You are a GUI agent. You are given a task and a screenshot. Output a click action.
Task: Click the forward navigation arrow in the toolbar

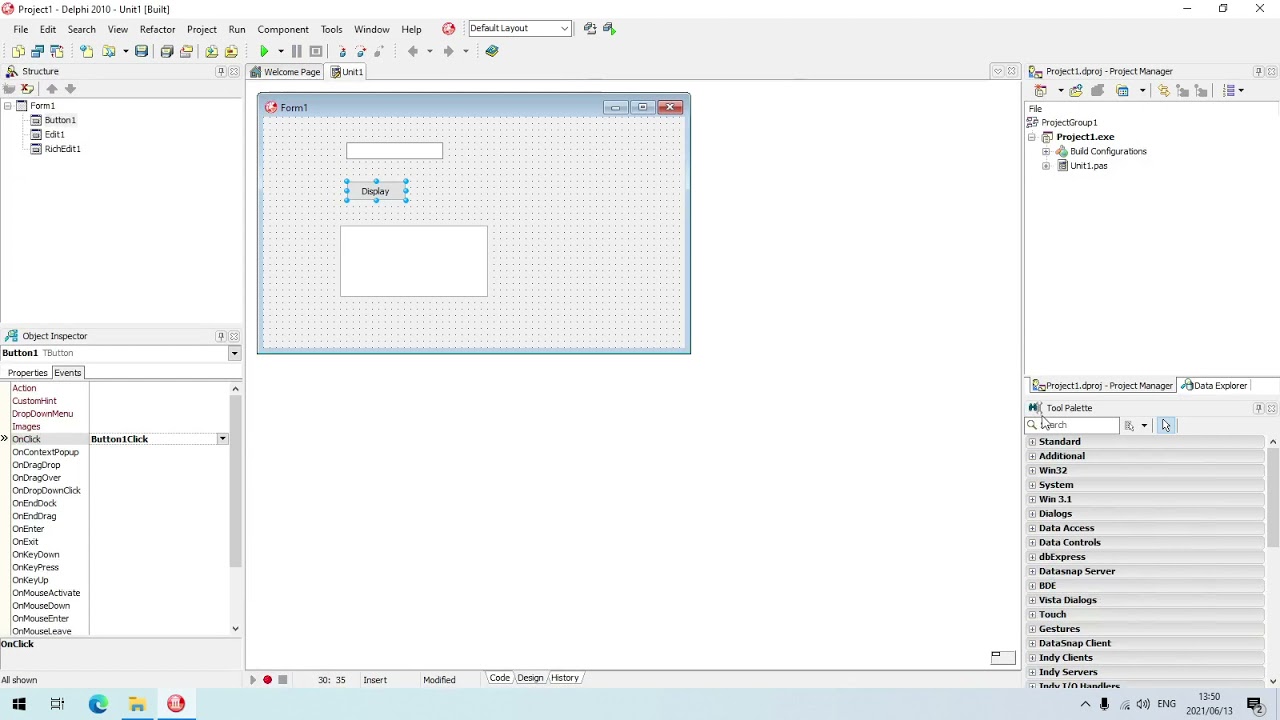(x=448, y=51)
